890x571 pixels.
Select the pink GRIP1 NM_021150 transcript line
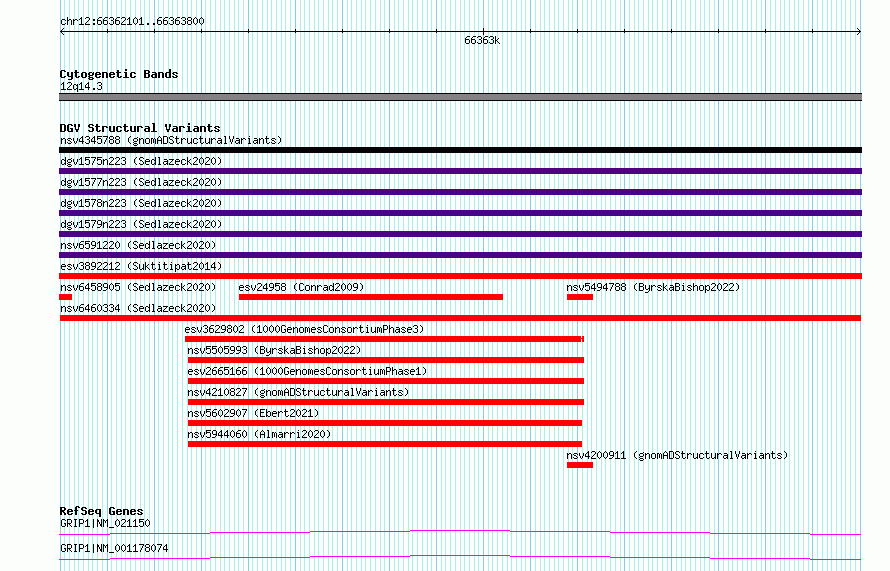(460, 532)
